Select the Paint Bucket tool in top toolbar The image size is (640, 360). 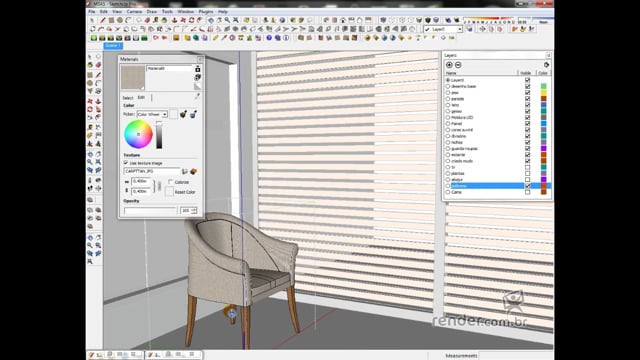point(164,20)
